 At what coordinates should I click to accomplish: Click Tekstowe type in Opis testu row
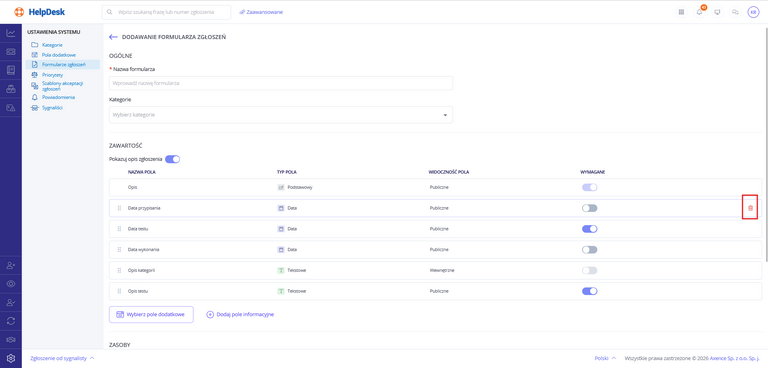297,291
